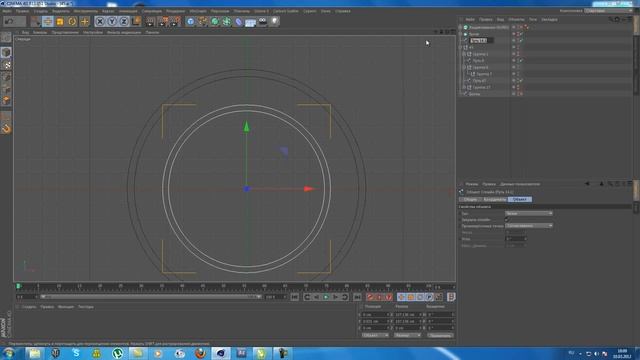Click the red Record Active Objects button
640x360 pixels.
[370, 297]
